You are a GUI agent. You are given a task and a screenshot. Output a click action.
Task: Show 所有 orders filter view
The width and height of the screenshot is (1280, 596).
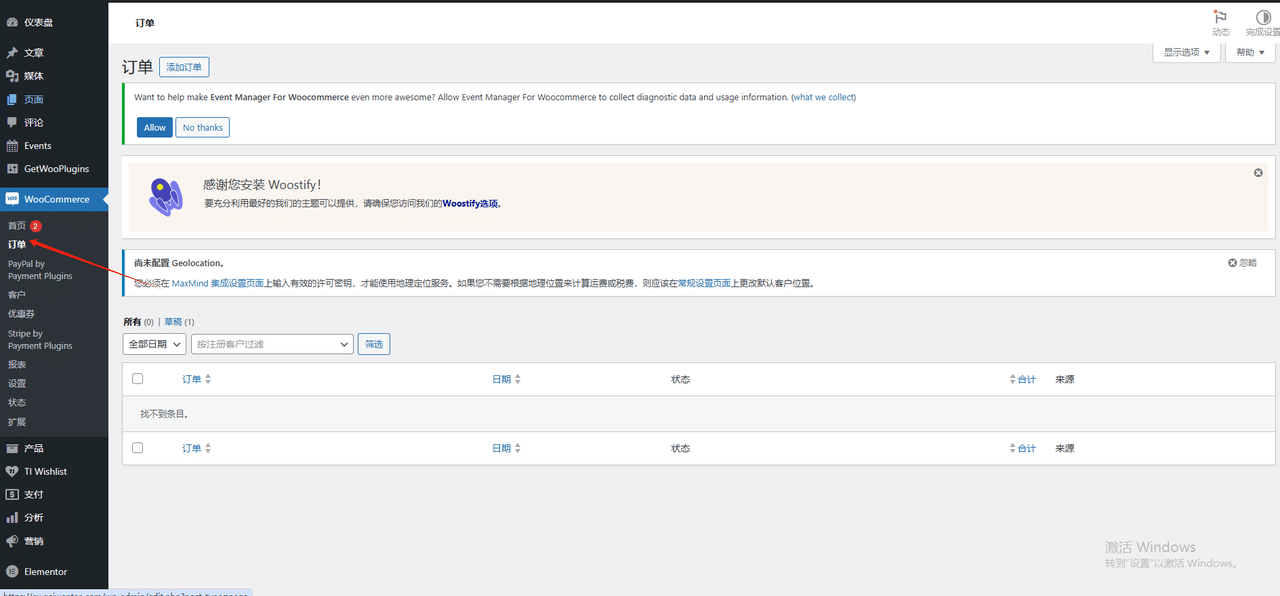[x=132, y=322]
